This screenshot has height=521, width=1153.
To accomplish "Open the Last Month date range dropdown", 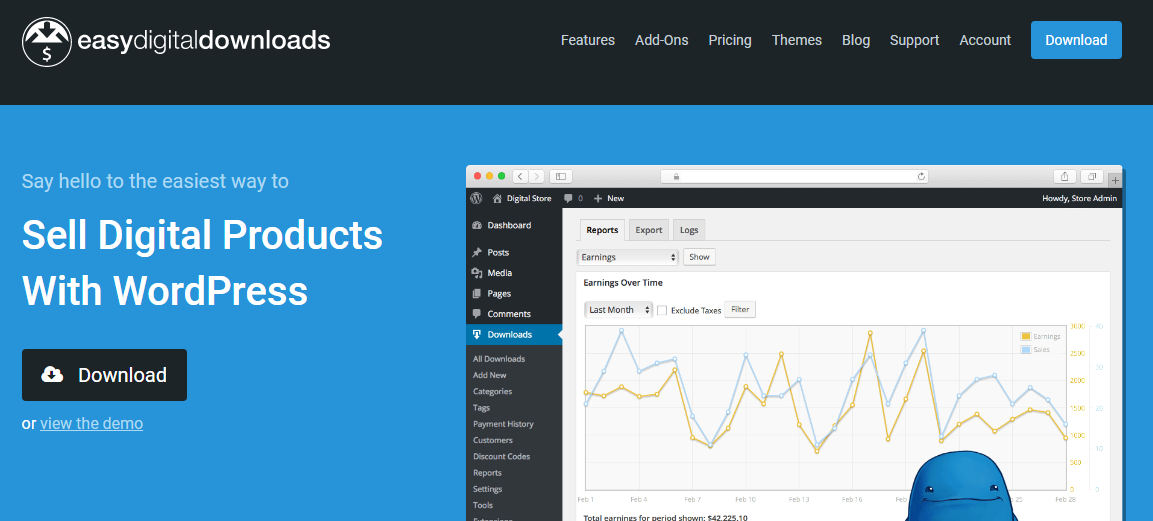I will 618,310.
